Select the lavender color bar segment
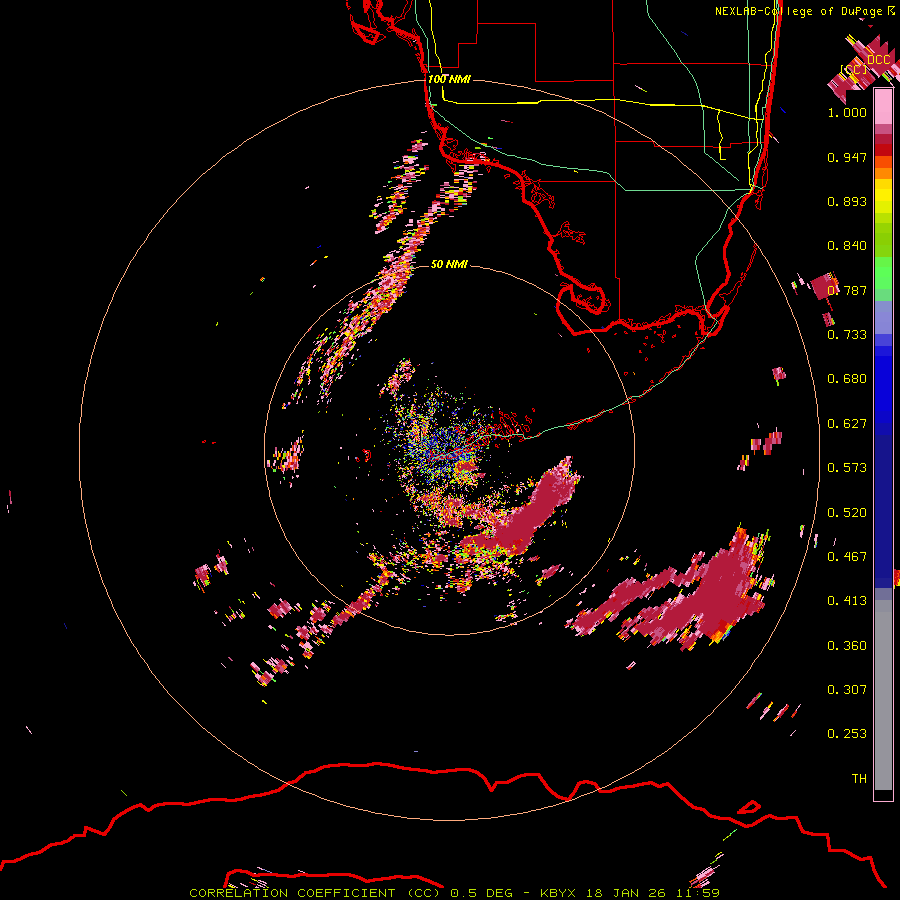 click(x=883, y=317)
